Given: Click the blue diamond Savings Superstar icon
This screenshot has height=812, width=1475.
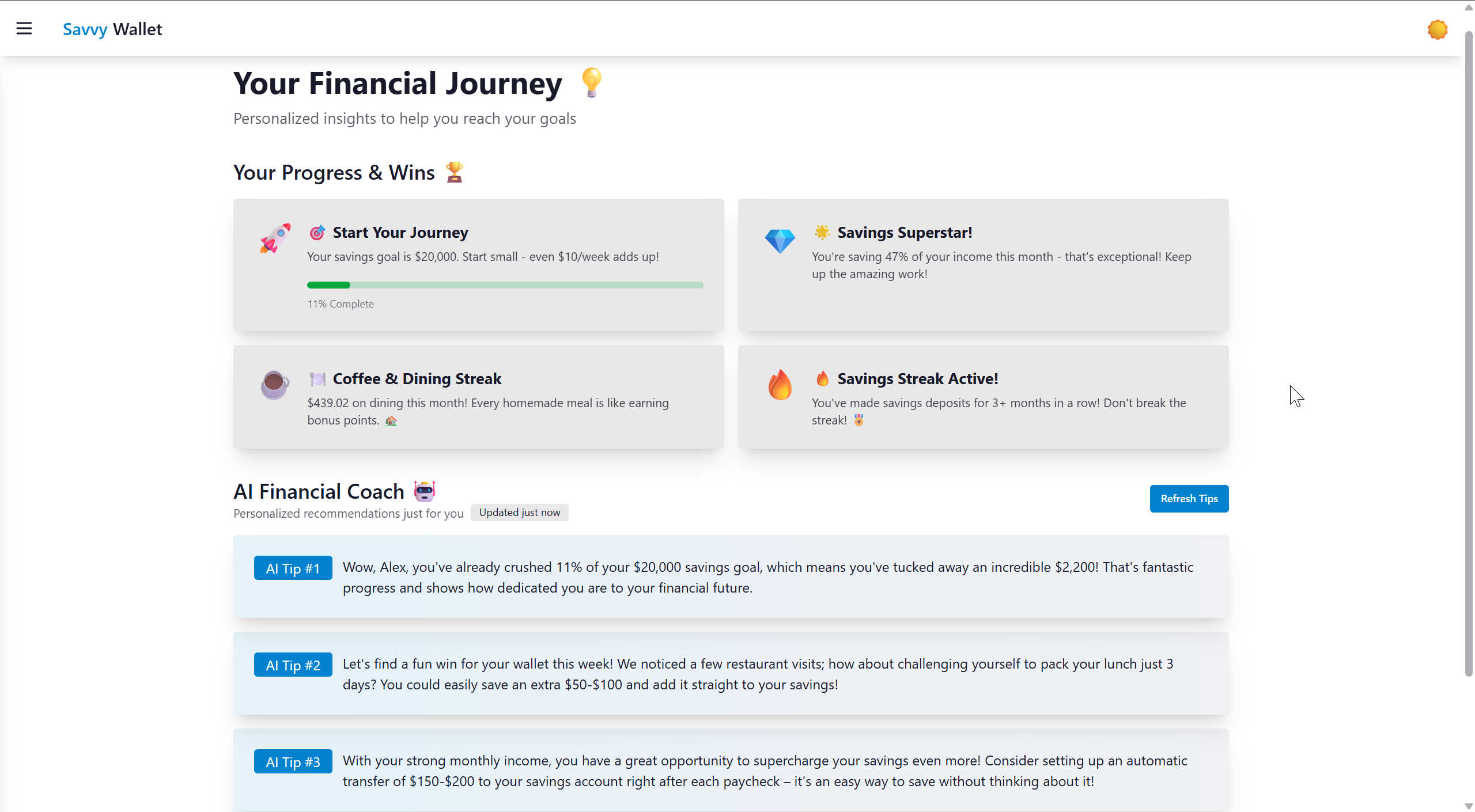Looking at the screenshot, I should point(780,241).
